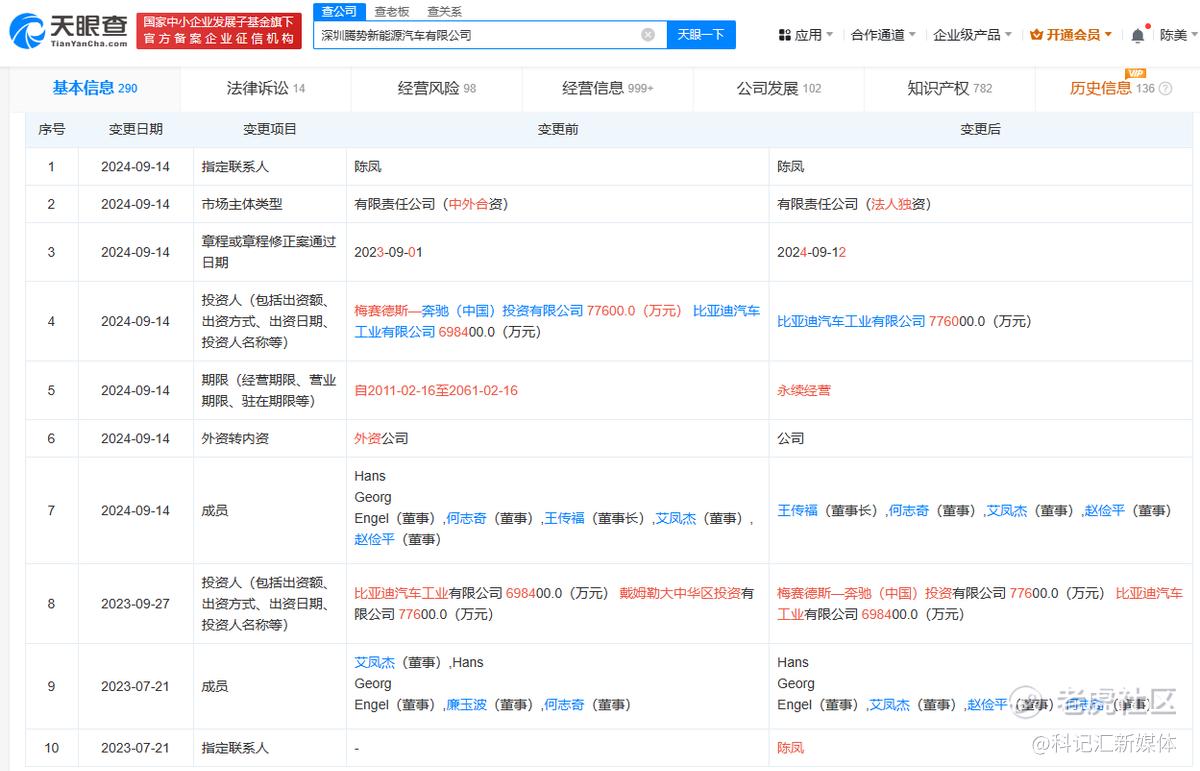This screenshot has width=1200, height=771.
Task: Click 自2011-02-16至2061-02-16 text in row 5
Action: [x=436, y=390]
